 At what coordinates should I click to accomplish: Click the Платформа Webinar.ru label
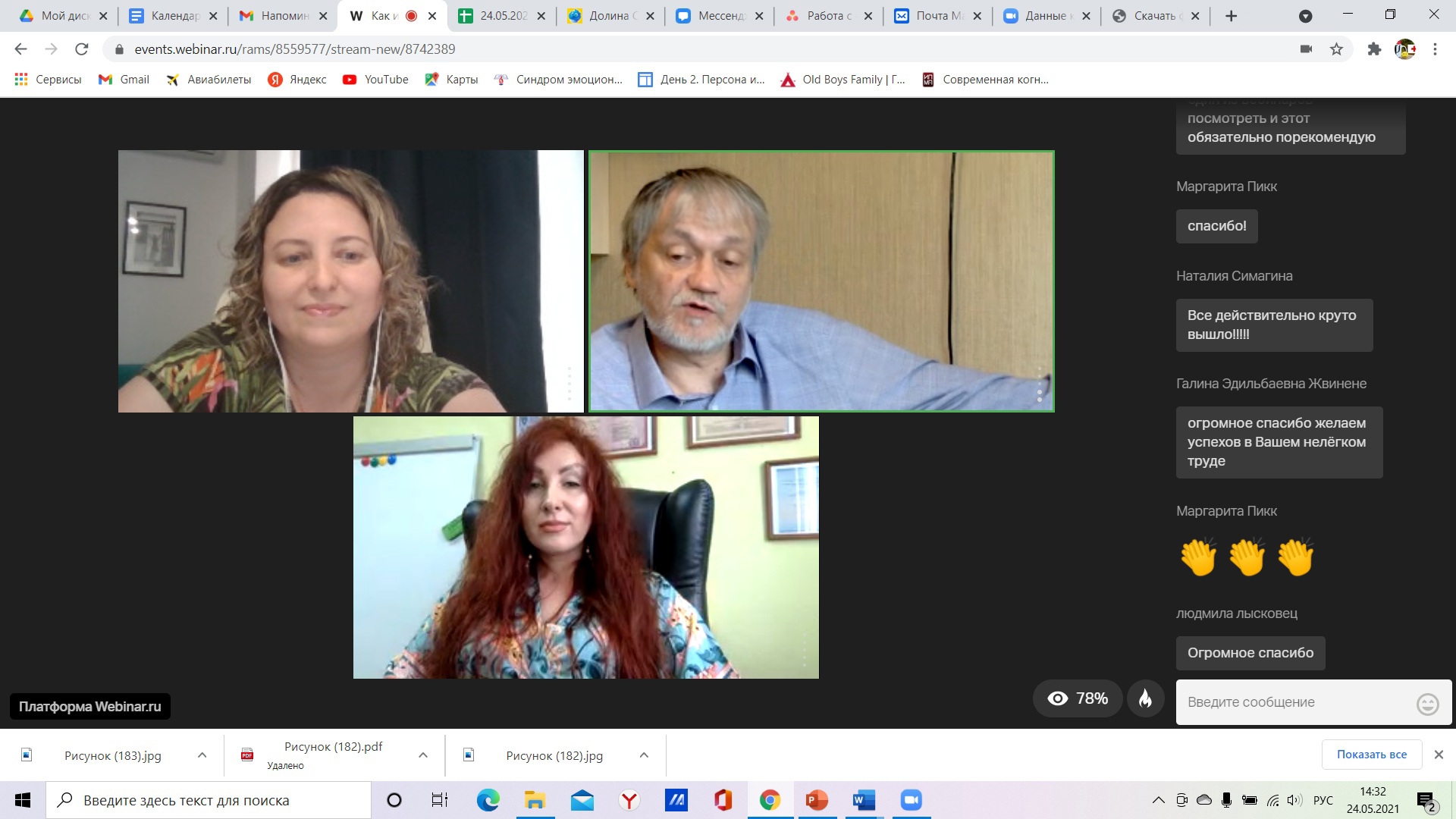pyautogui.click(x=90, y=707)
